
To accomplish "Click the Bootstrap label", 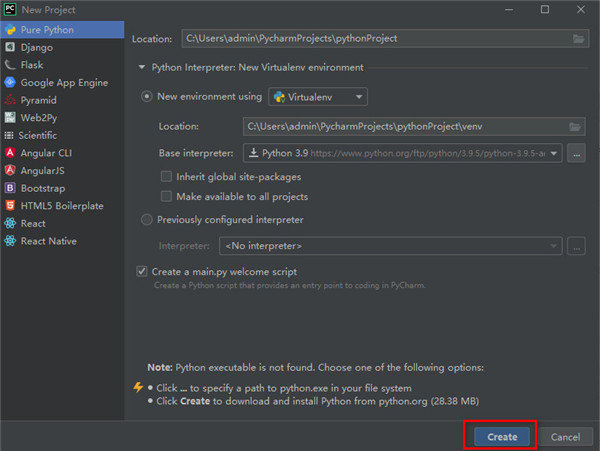I will click(43, 188).
